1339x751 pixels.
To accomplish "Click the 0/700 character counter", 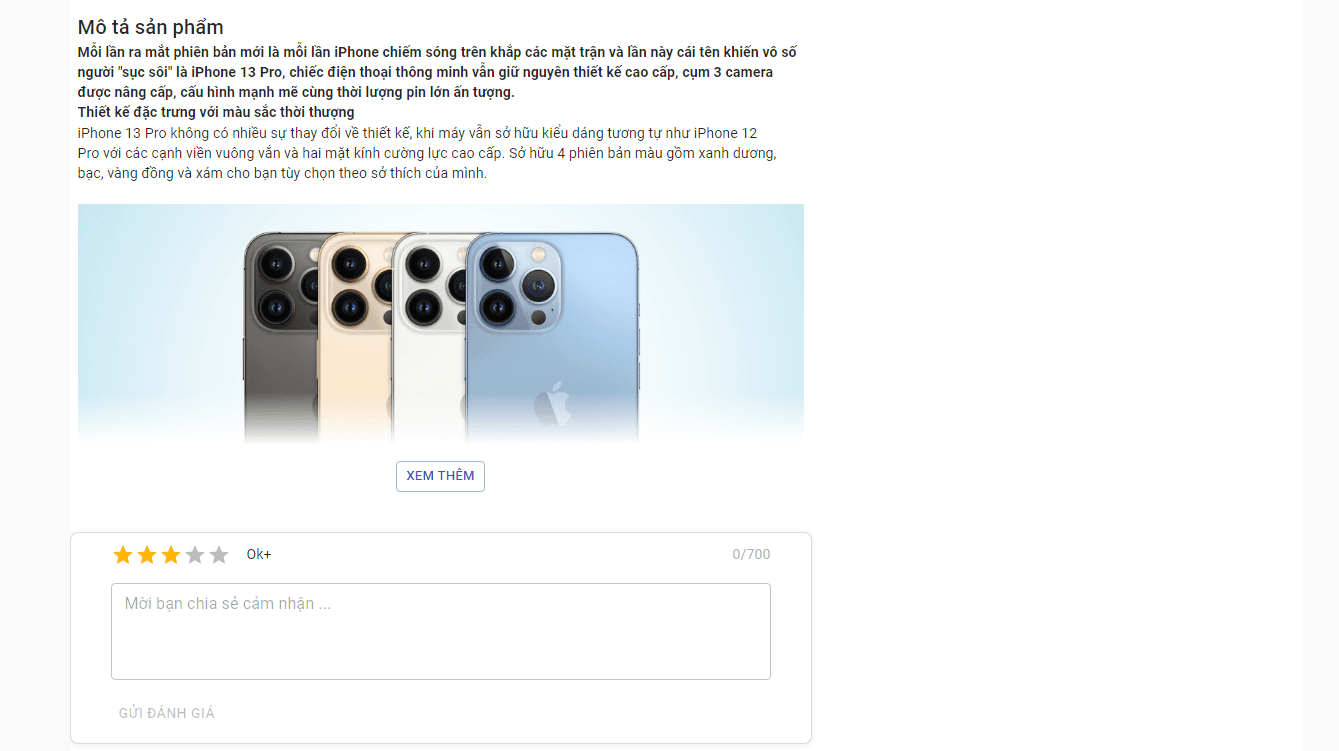I will click(751, 554).
